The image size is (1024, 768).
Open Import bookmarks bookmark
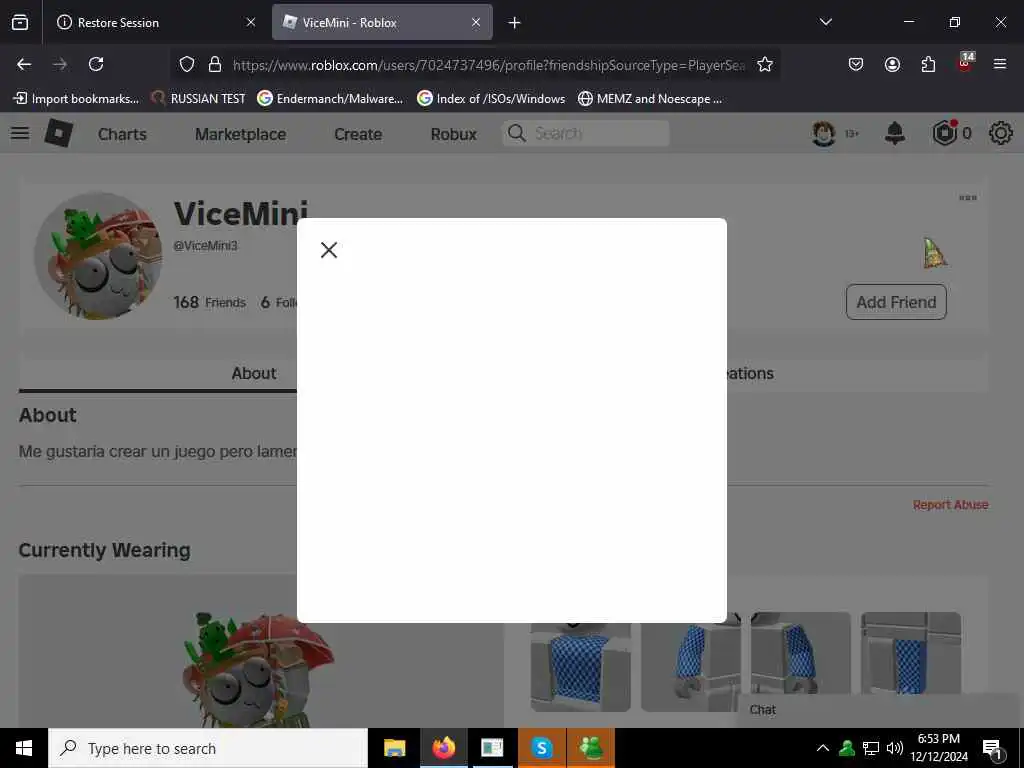pyautogui.click(x=76, y=99)
